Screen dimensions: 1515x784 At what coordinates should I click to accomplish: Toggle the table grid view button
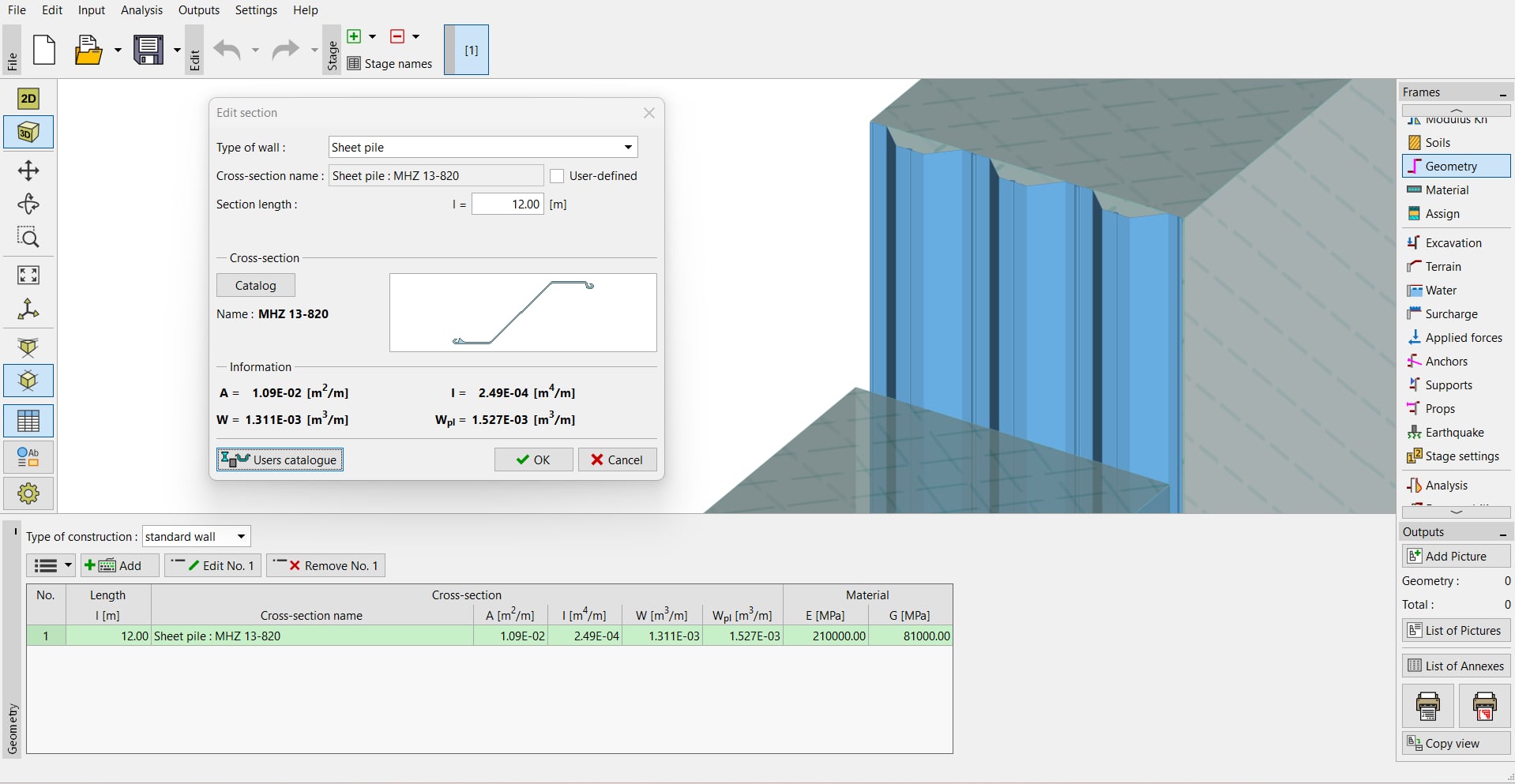pos(28,421)
